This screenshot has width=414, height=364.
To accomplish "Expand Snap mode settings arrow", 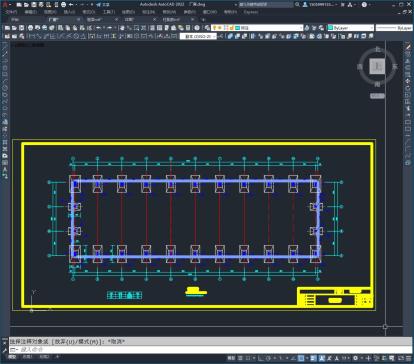I will click(253, 358).
